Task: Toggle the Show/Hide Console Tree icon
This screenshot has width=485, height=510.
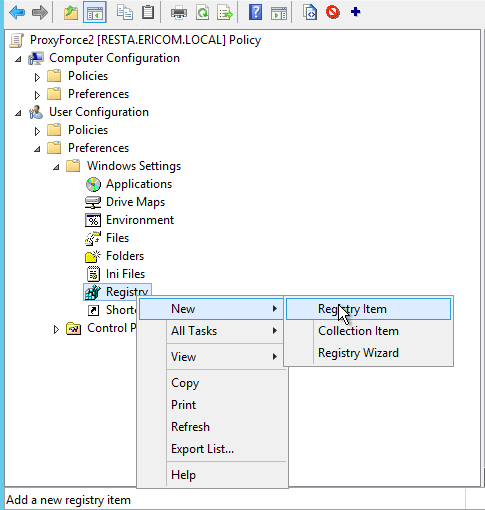Action: 95,13
